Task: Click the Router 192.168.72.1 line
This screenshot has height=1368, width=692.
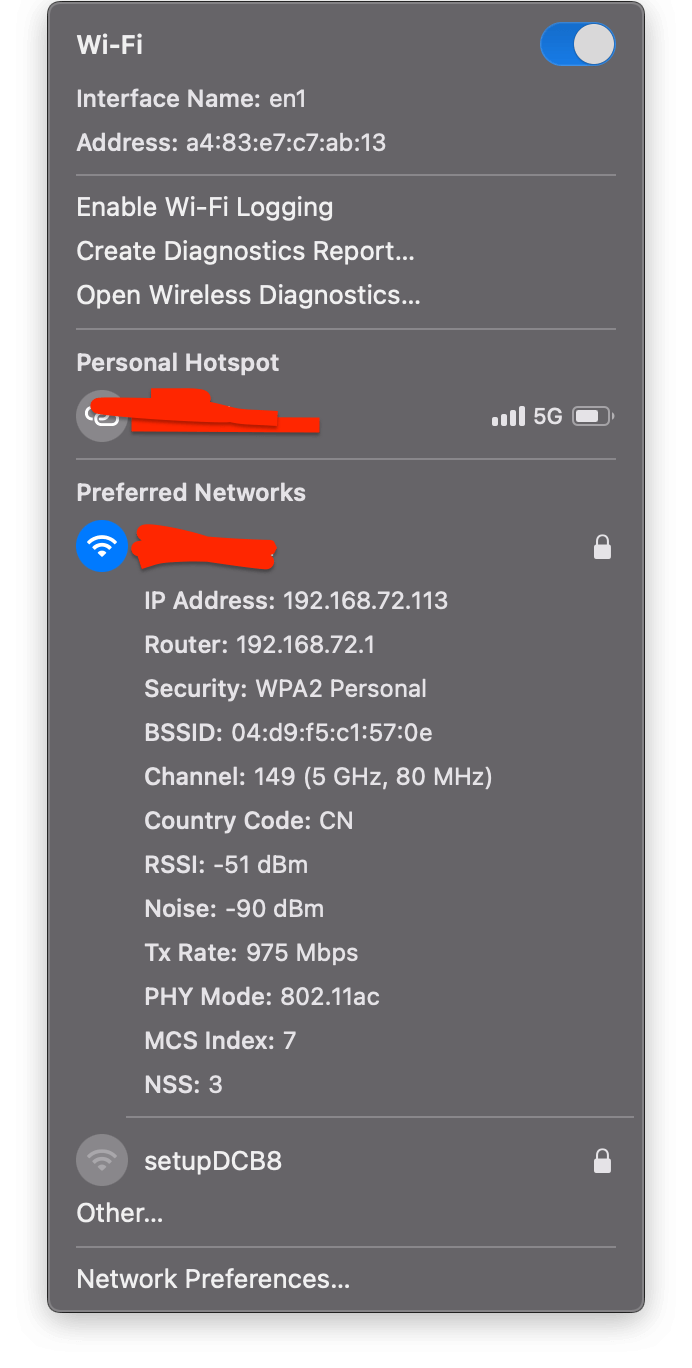Action: (259, 645)
